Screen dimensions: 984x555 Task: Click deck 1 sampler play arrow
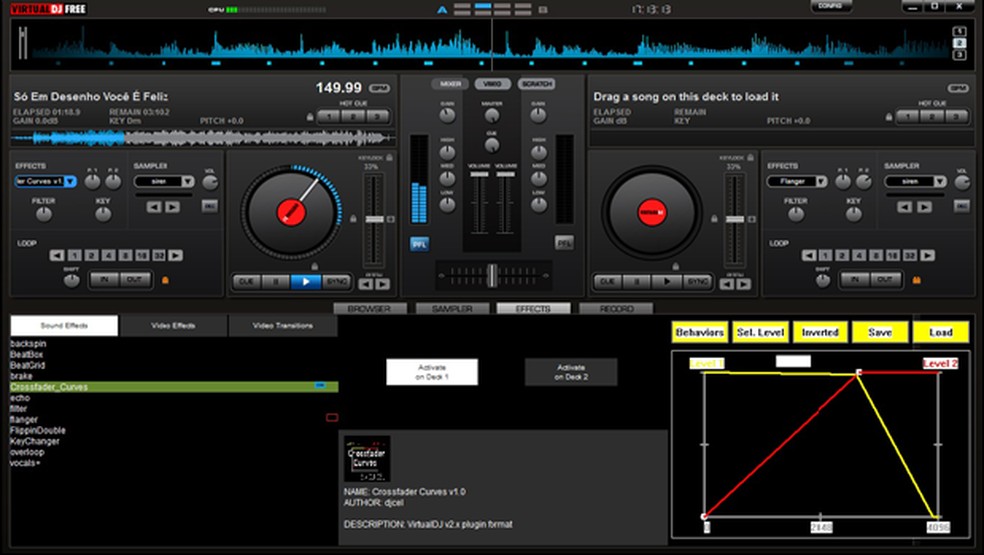tap(173, 207)
